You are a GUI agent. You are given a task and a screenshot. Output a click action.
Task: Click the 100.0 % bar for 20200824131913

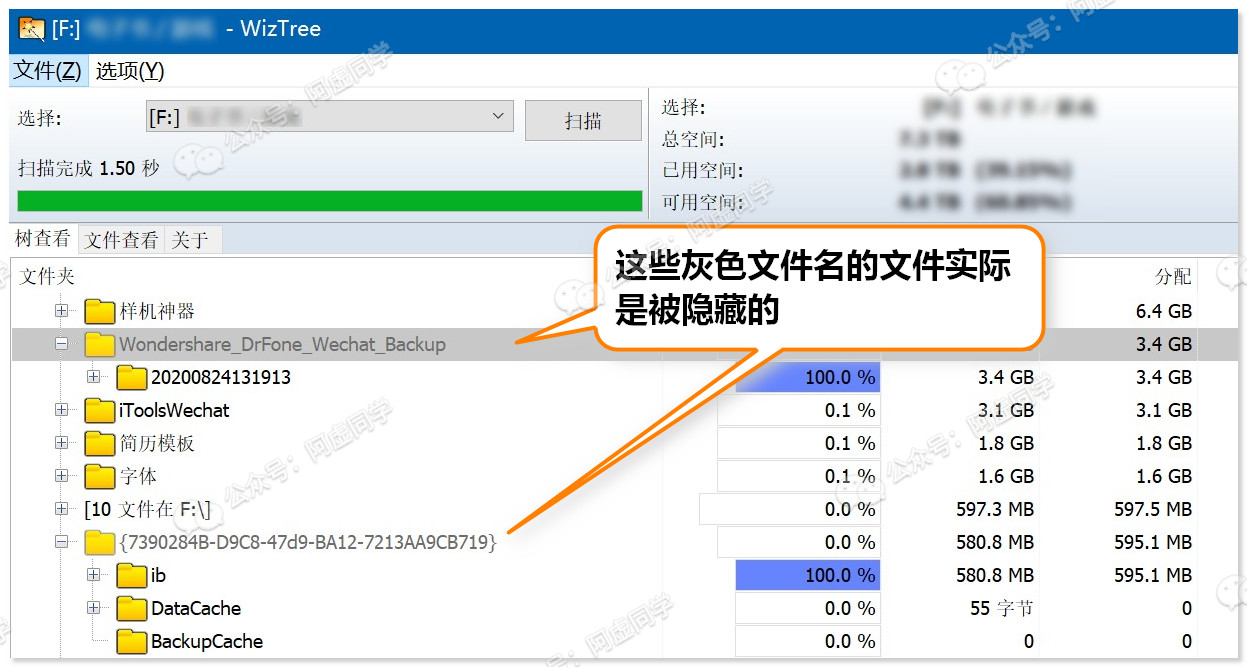point(808,378)
